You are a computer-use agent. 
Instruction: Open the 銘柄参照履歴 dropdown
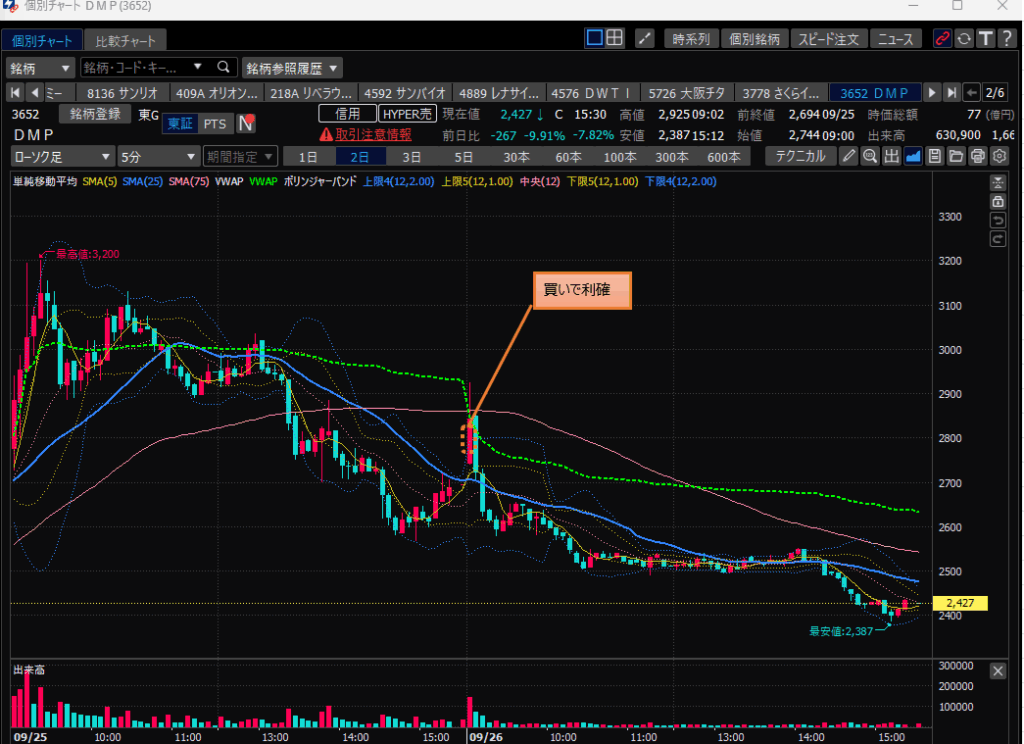[291, 68]
